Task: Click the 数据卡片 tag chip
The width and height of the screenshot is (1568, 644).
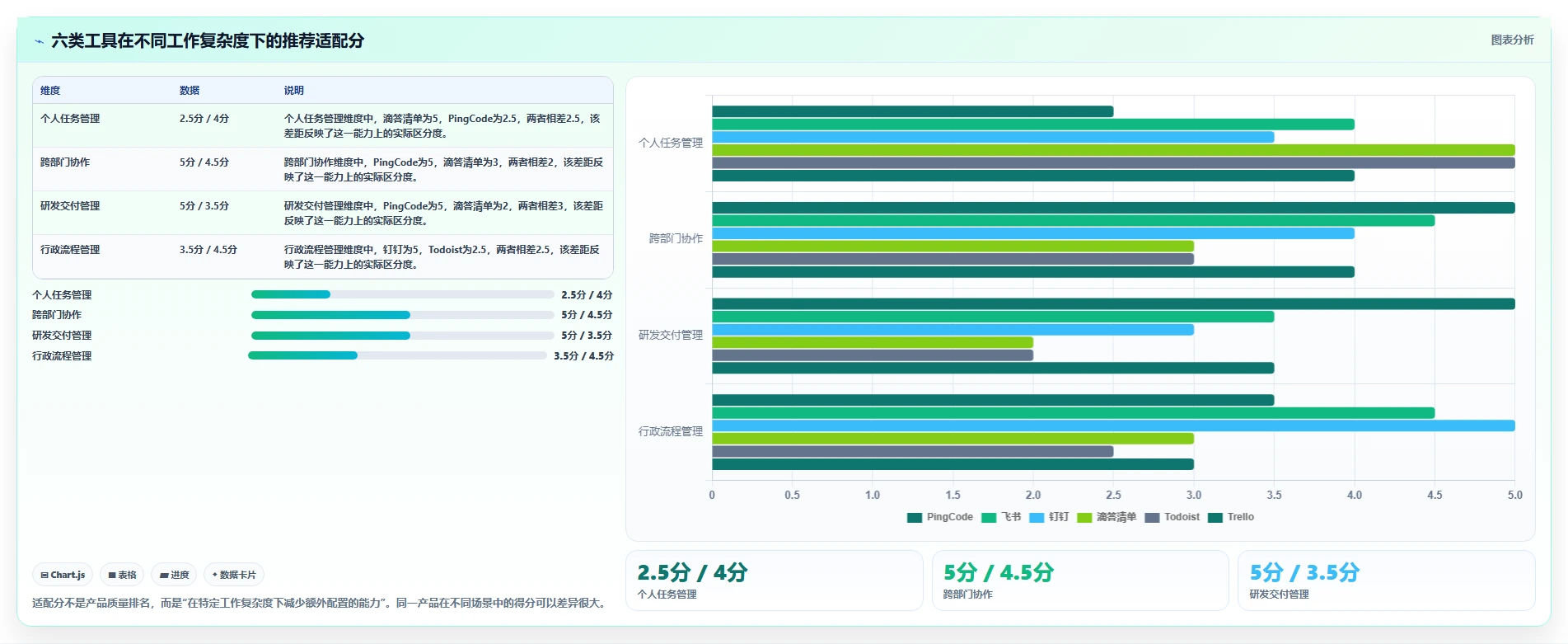Action: [234, 575]
